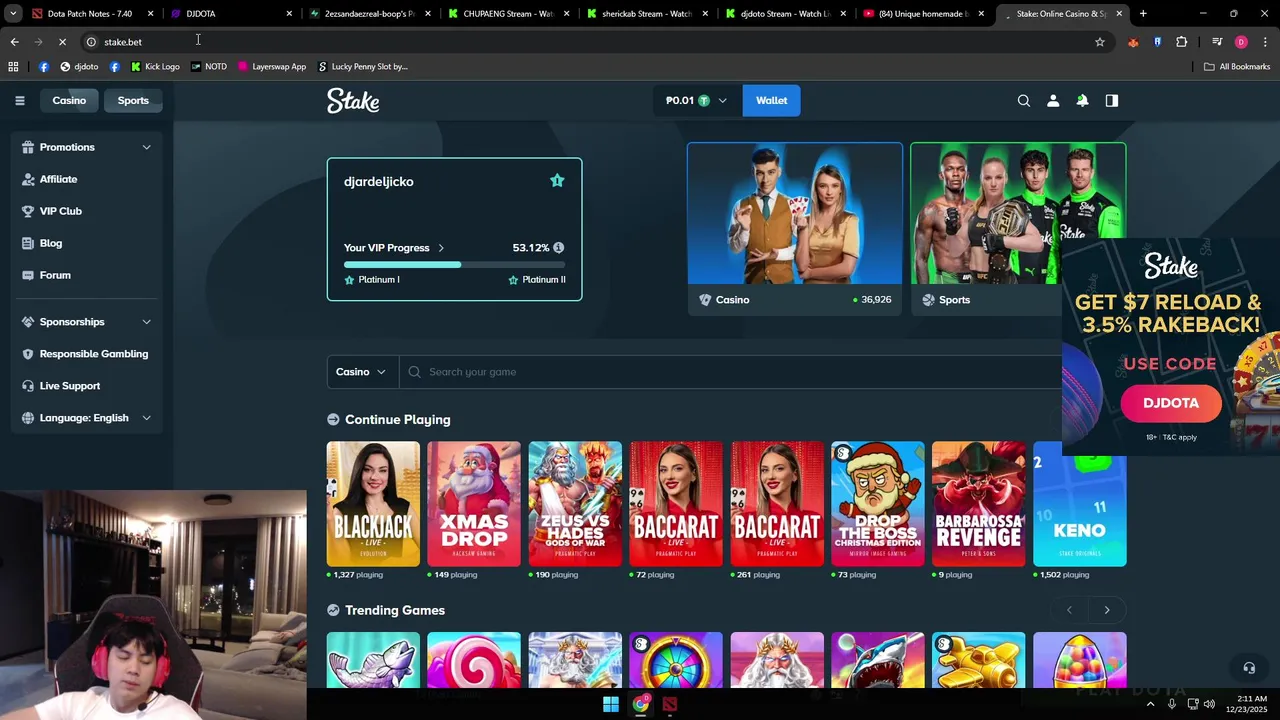
Task: Click the page reload/stop button
Action: pyautogui.click(x=62, y=42)
